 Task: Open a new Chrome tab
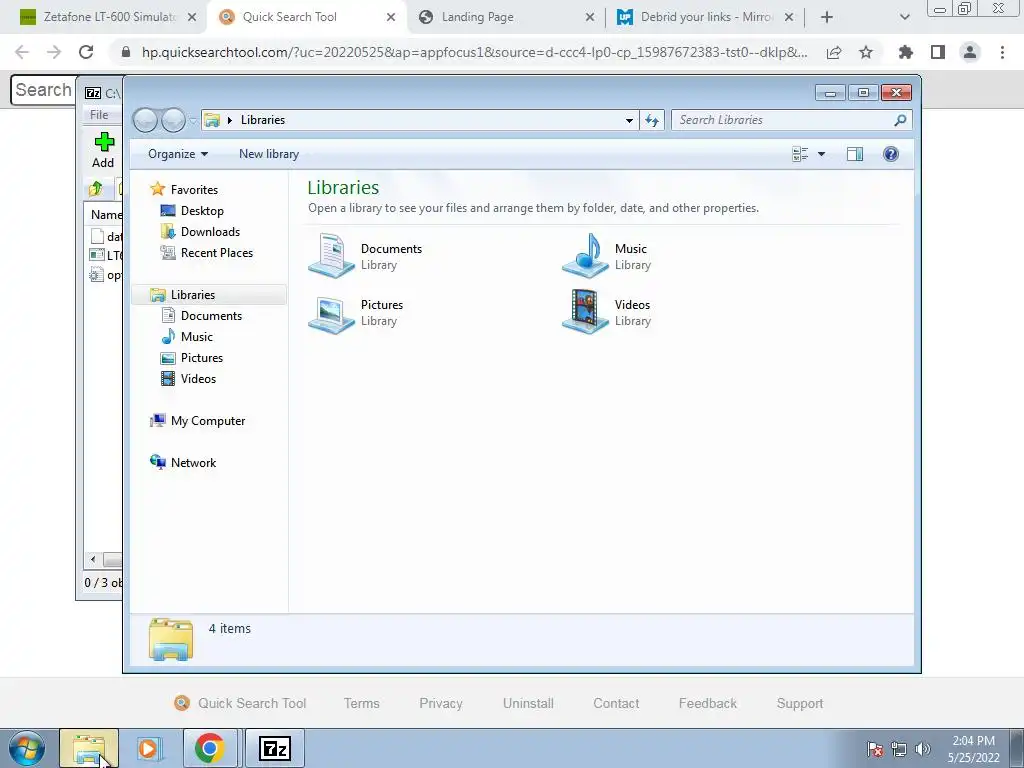point(827,17)
